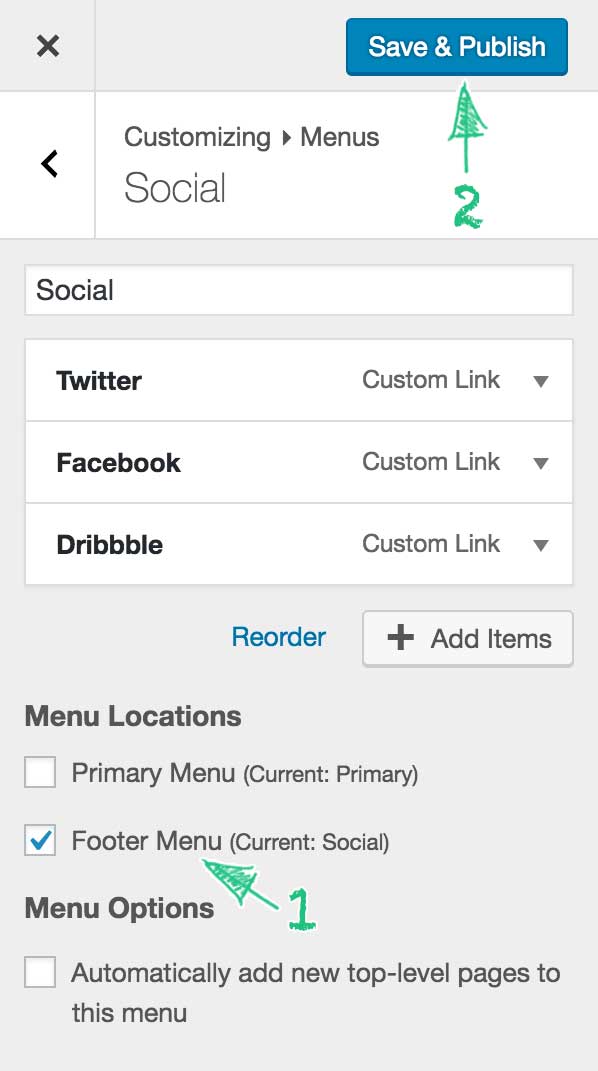598x1071 pixels.
Task: Click the Custom Link label on Twitter
Action: point(431,380)
